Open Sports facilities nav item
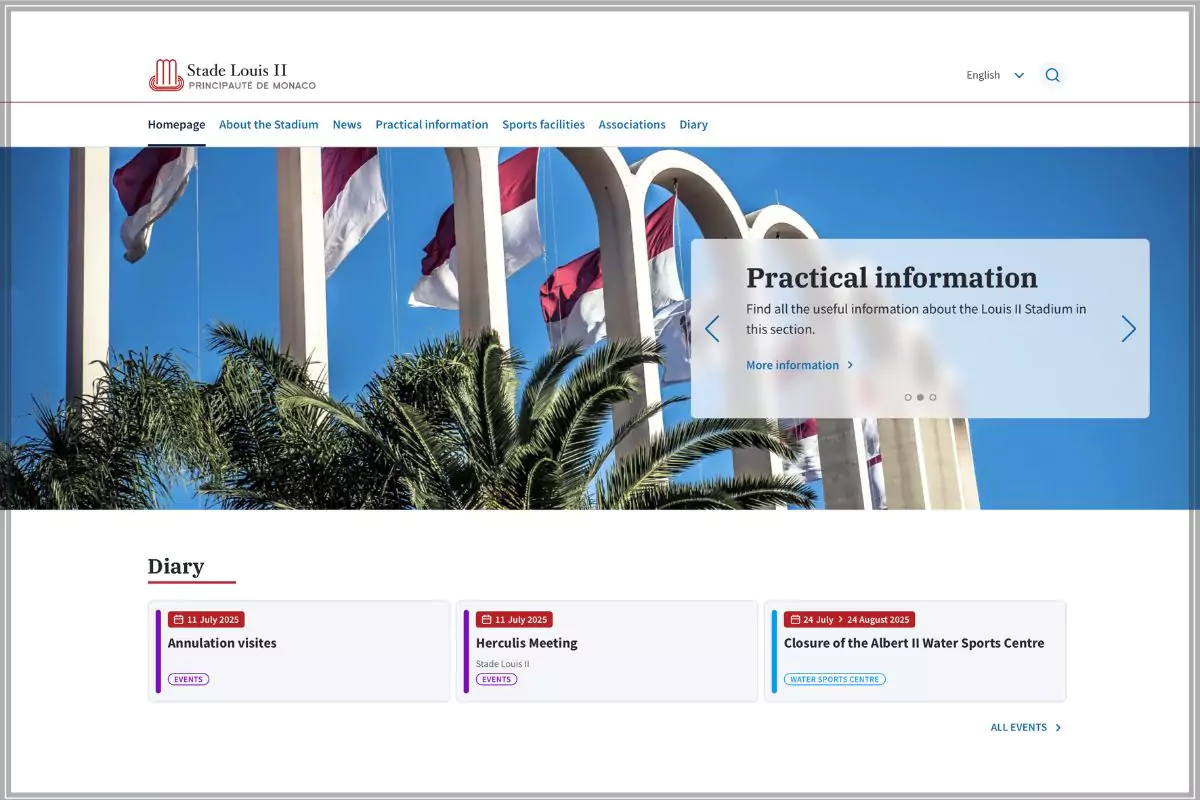Viewport: 1200px width, 800px height. [544, 125]
